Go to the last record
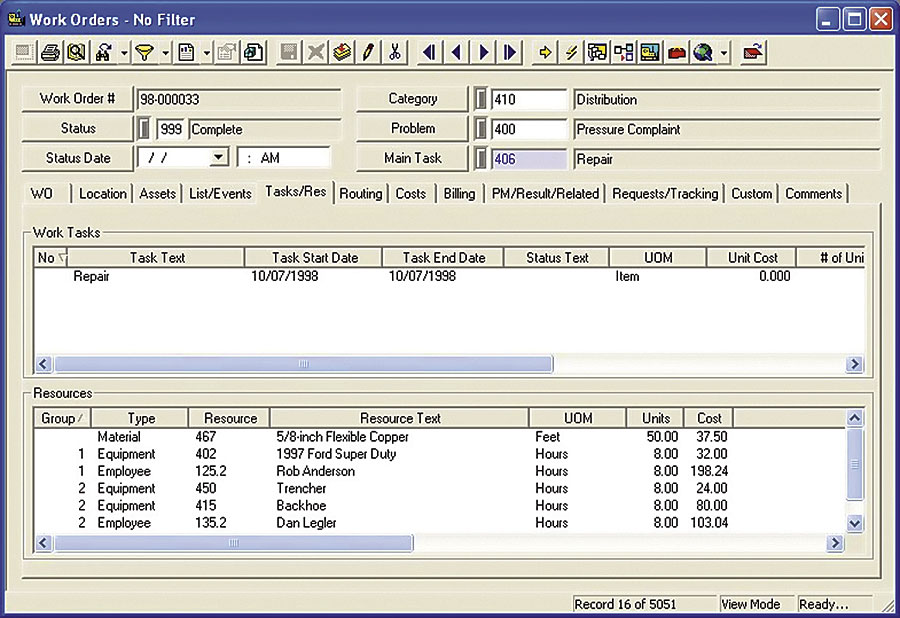This screenshot has width=900, height=618. [510, 53]
